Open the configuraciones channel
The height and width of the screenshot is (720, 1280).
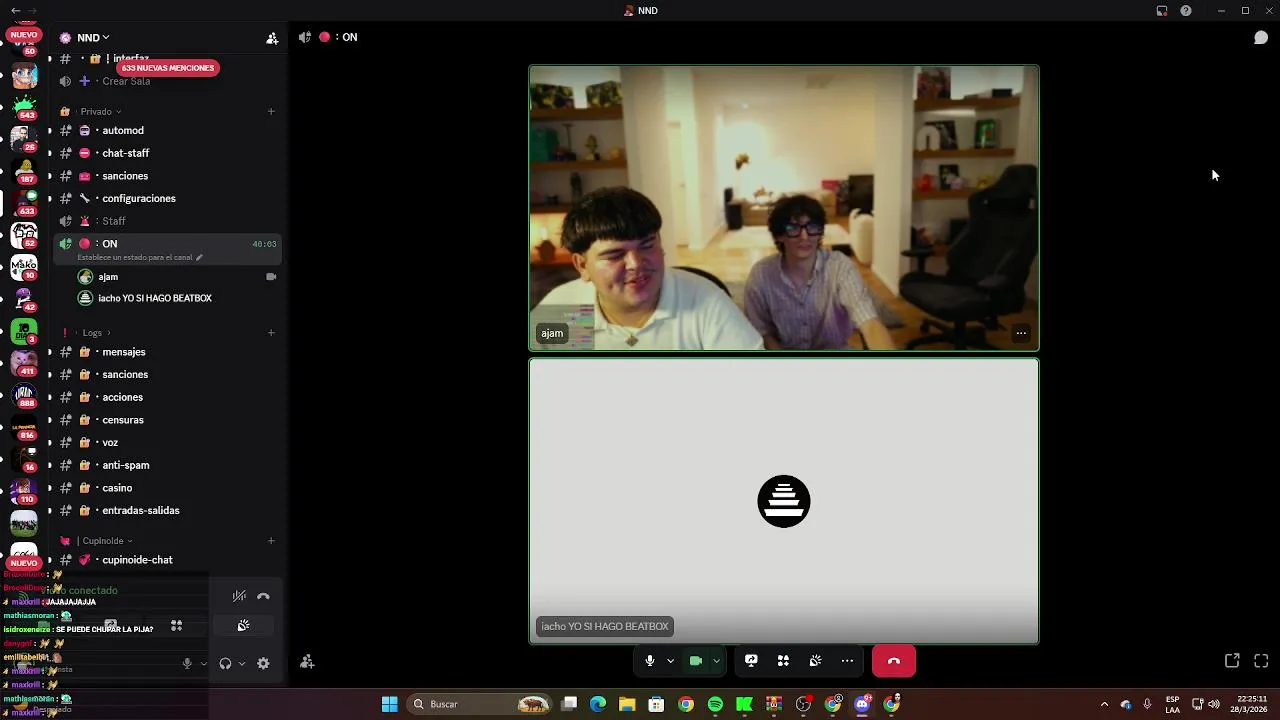coord(138,198)
